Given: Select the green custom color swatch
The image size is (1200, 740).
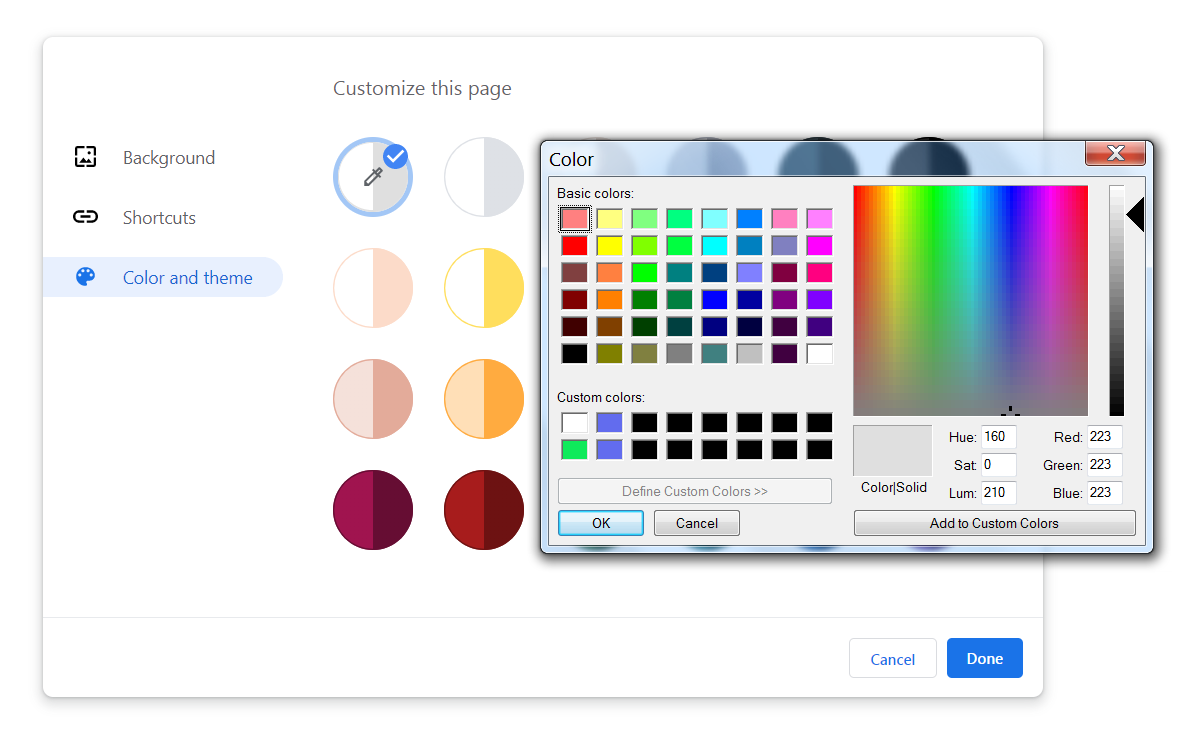Looking at the screenshot, I should (x=574, y=449).
